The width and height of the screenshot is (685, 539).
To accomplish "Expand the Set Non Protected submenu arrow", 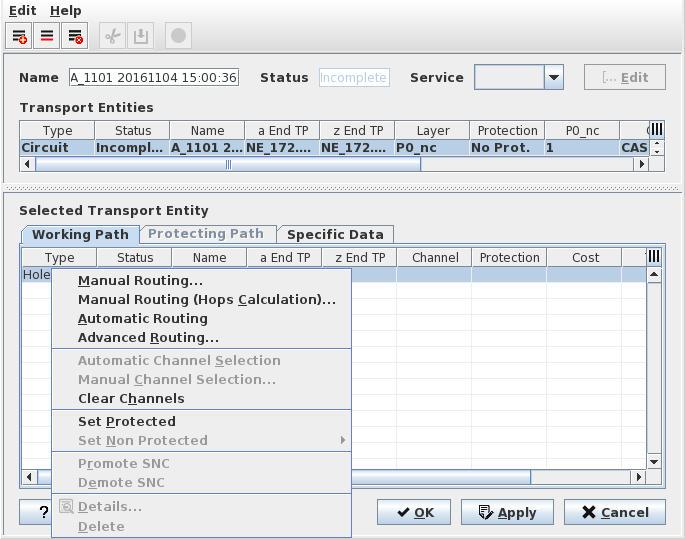I will click(x=342, y=440).
